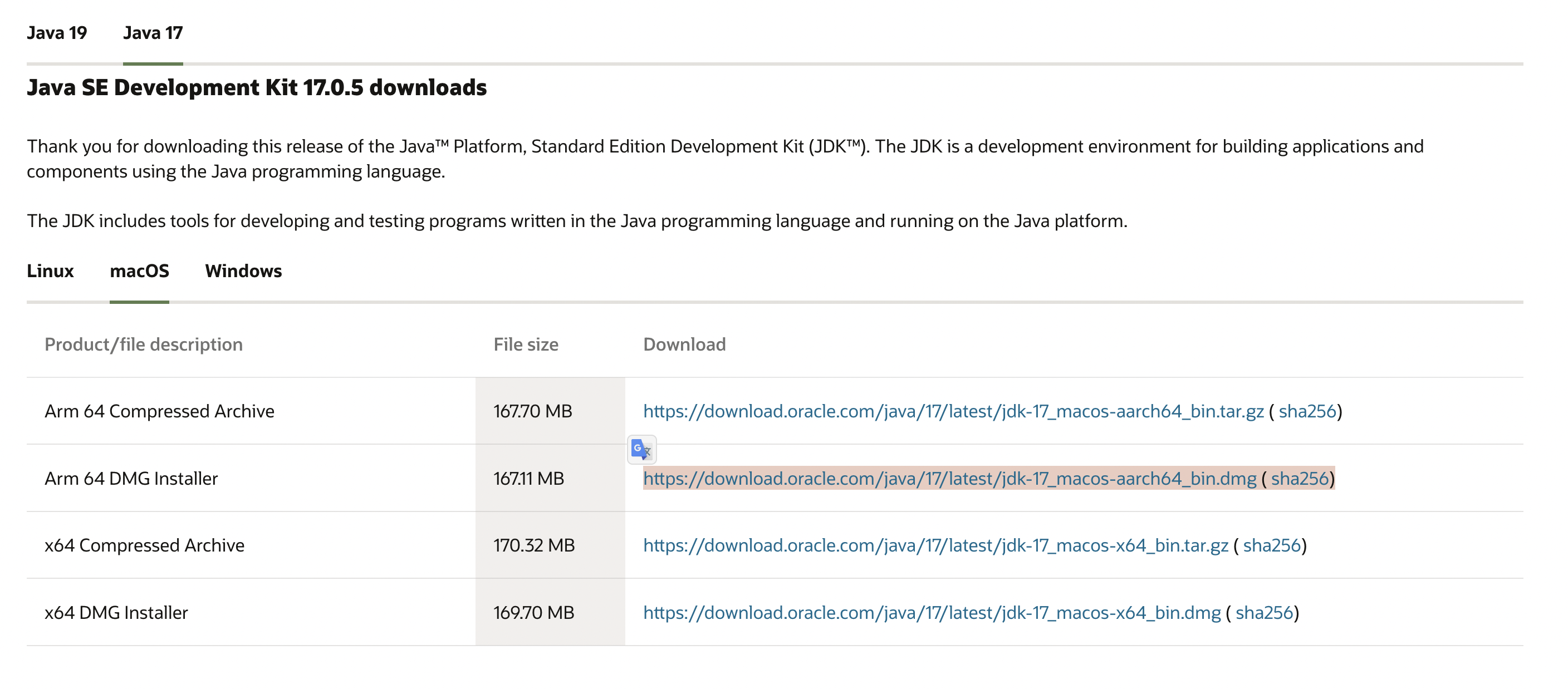1568x689 pixels.
Task: Click the File size column header
Action: [x=525, y=344]
